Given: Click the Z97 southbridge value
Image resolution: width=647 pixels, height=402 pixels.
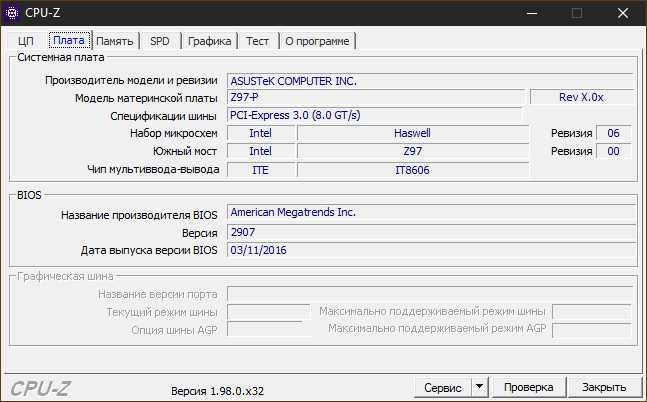Looking at the screenshot, I should pyautogui.click(x=413, y=151).
